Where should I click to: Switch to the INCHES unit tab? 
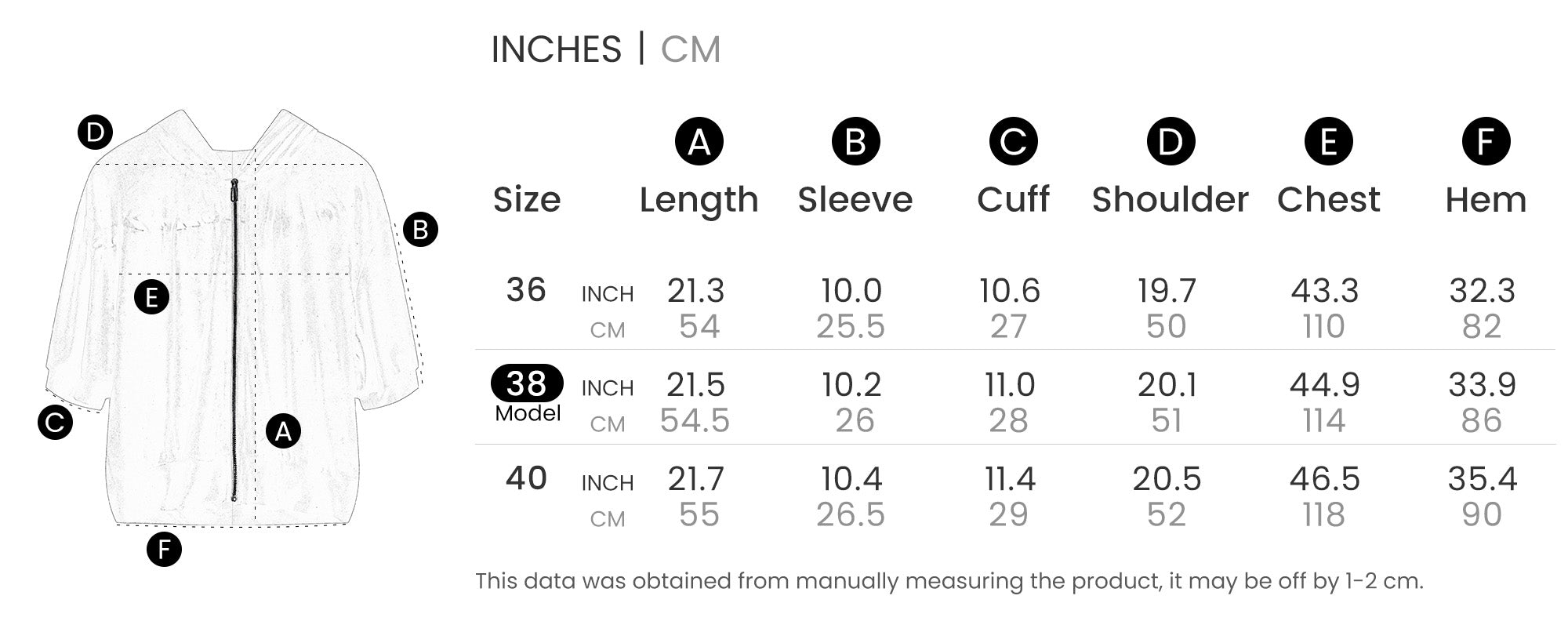point(556,49)
